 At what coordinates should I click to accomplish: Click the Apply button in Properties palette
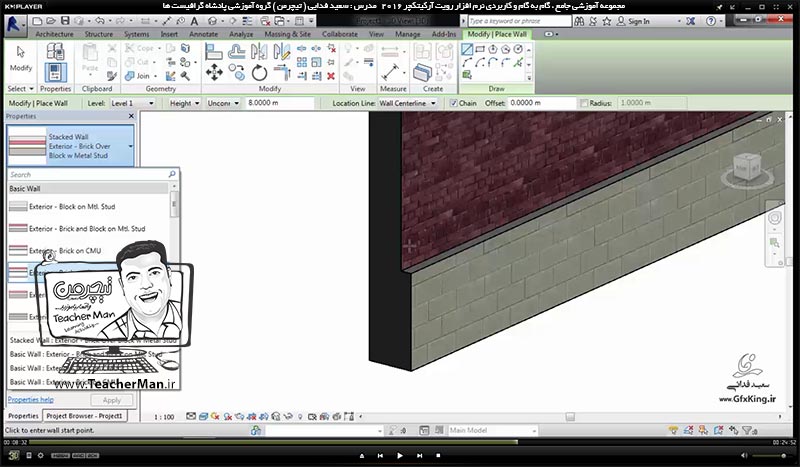pos(112,400)
